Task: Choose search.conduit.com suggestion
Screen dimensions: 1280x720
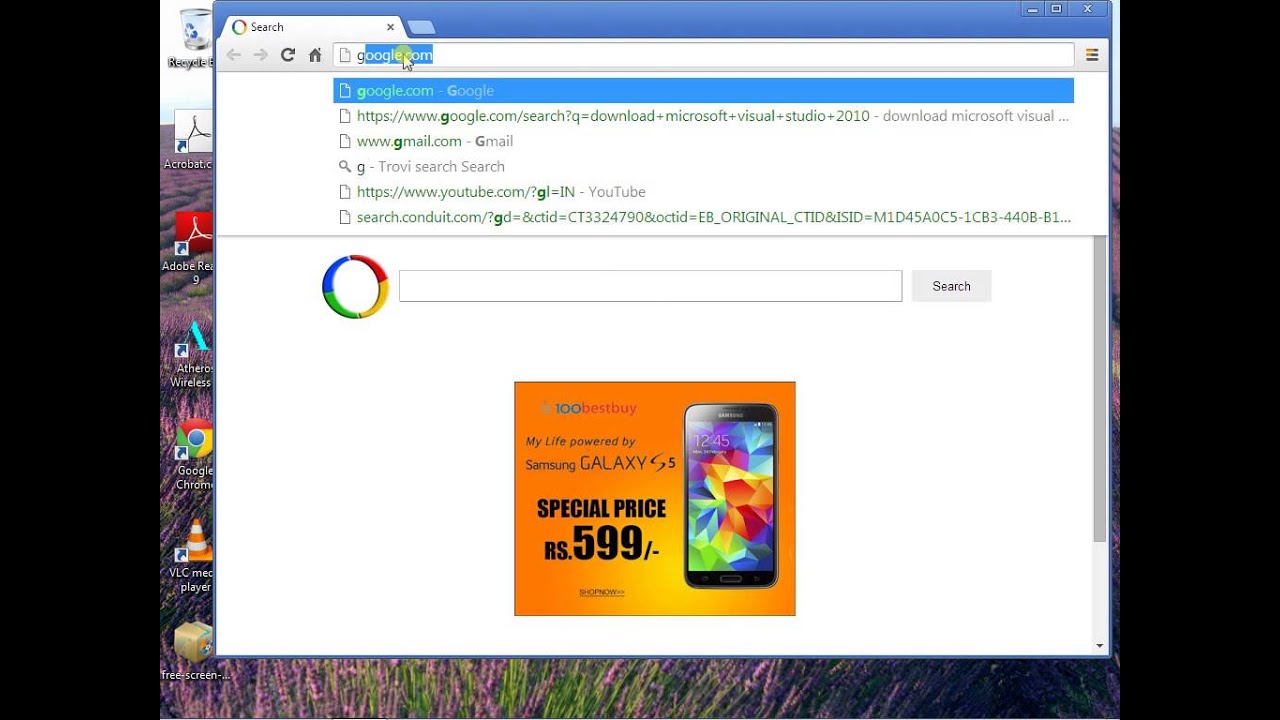Action: (703, 217)
